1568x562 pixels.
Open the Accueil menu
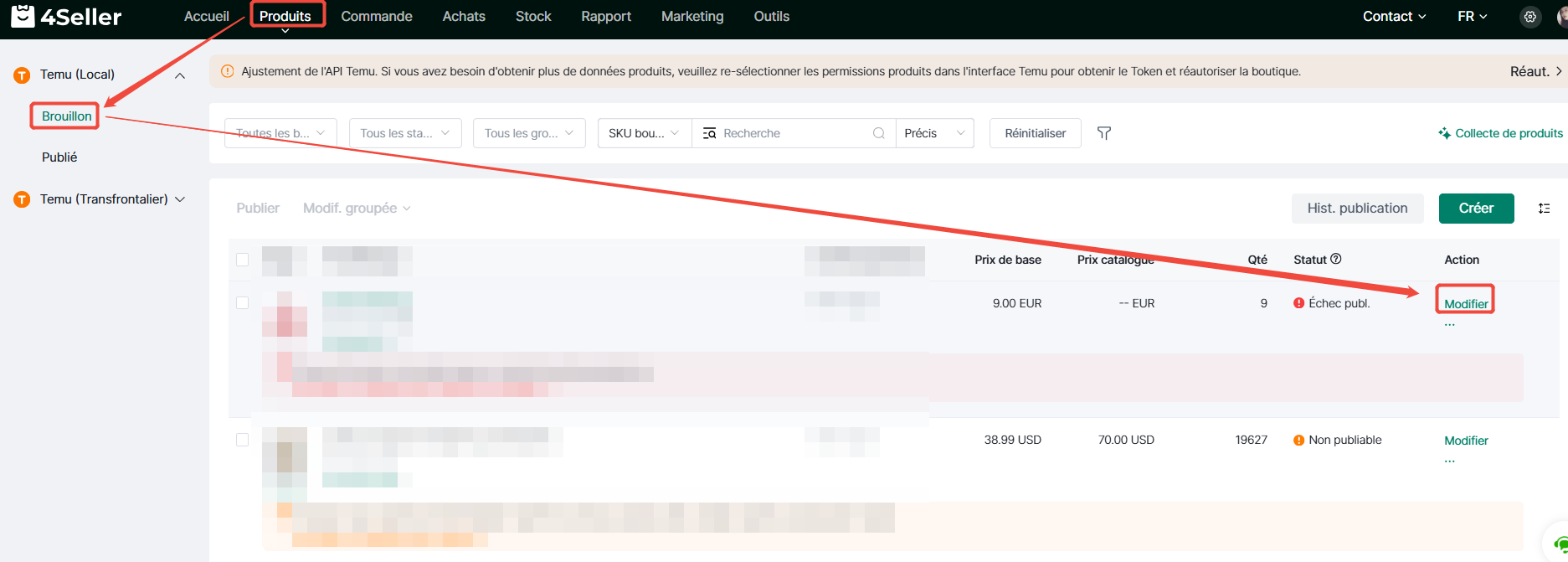[207, 16]
